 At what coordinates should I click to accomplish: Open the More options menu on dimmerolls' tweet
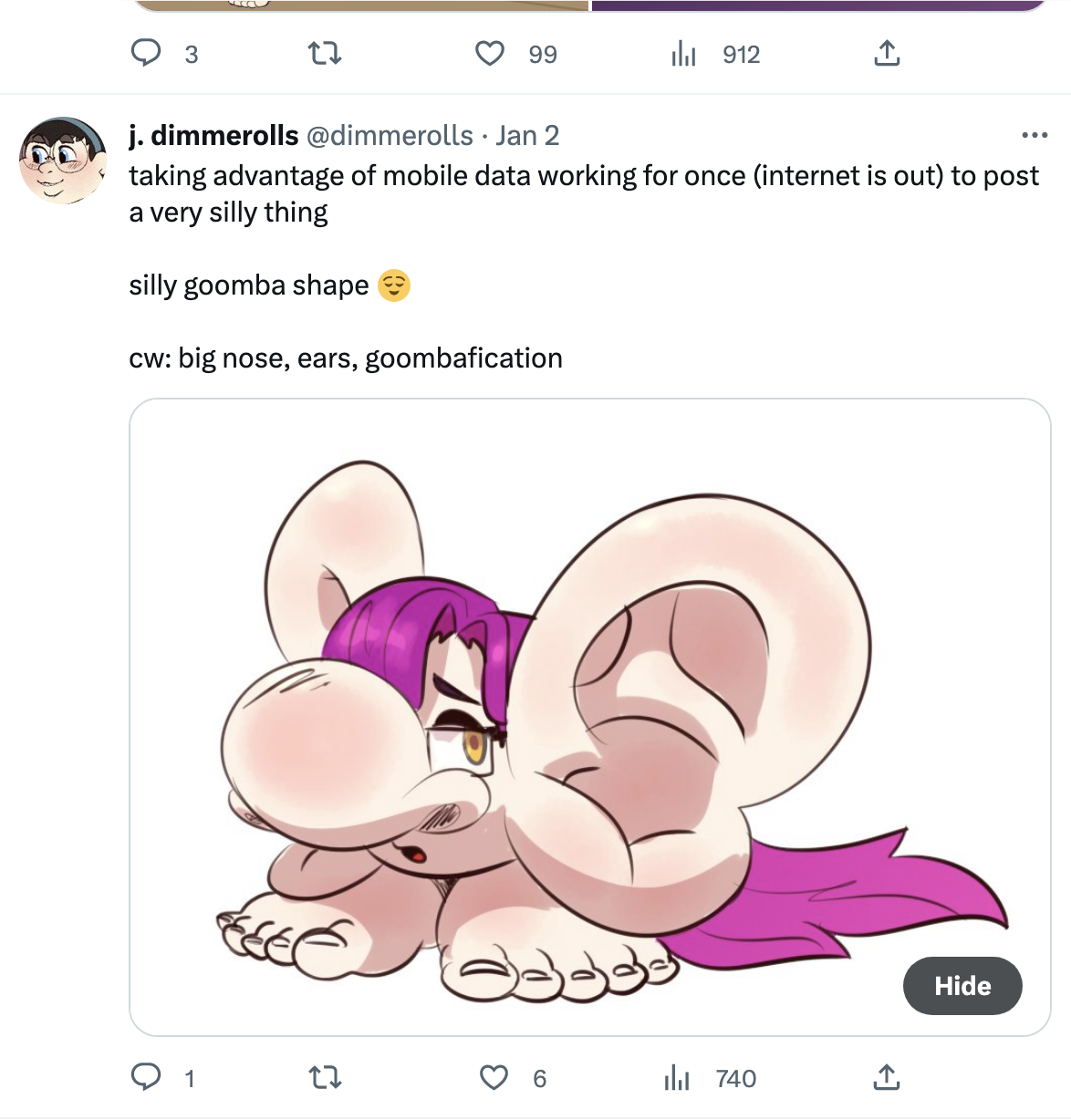(1035, 136)
